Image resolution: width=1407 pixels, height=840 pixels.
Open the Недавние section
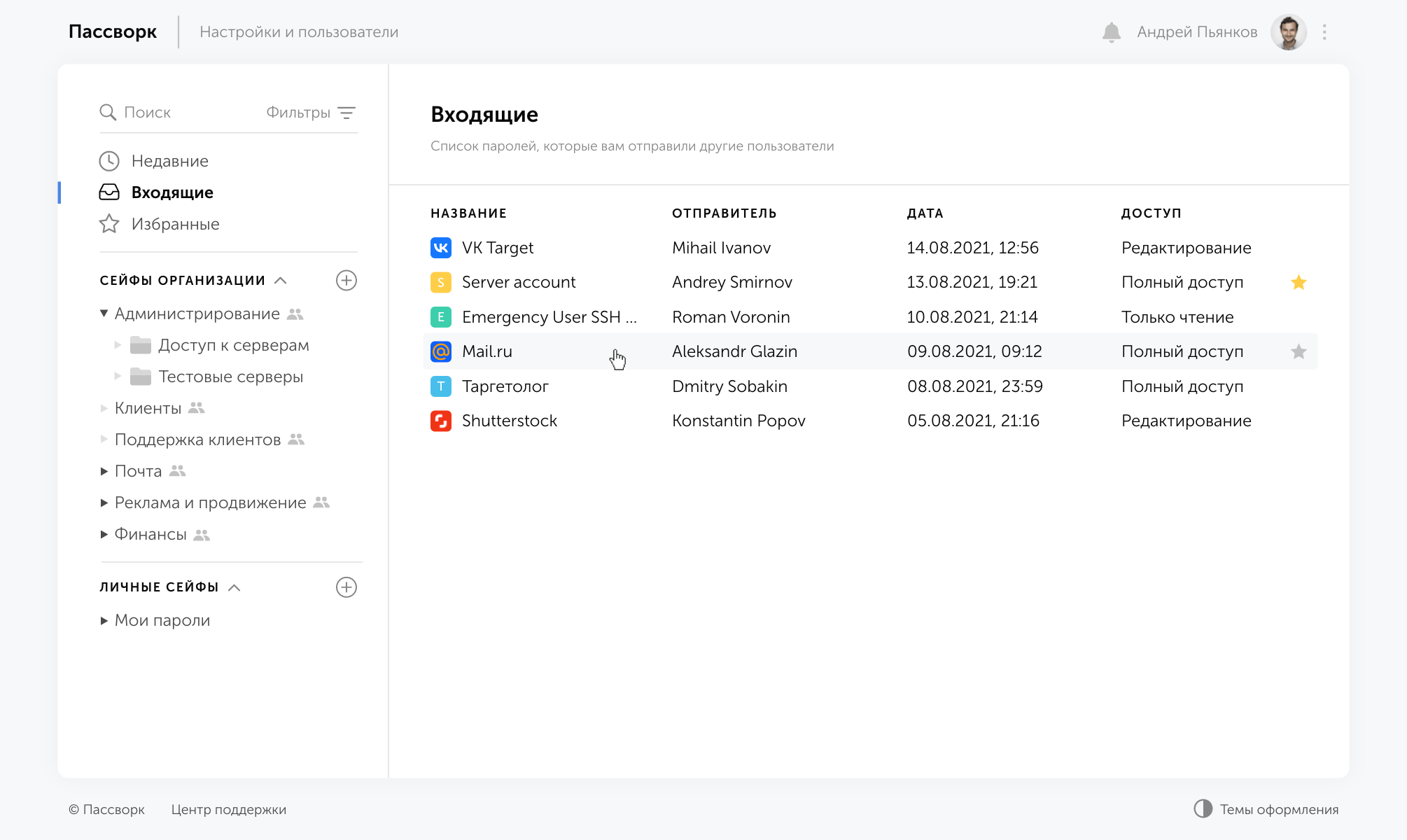point(169,161)
